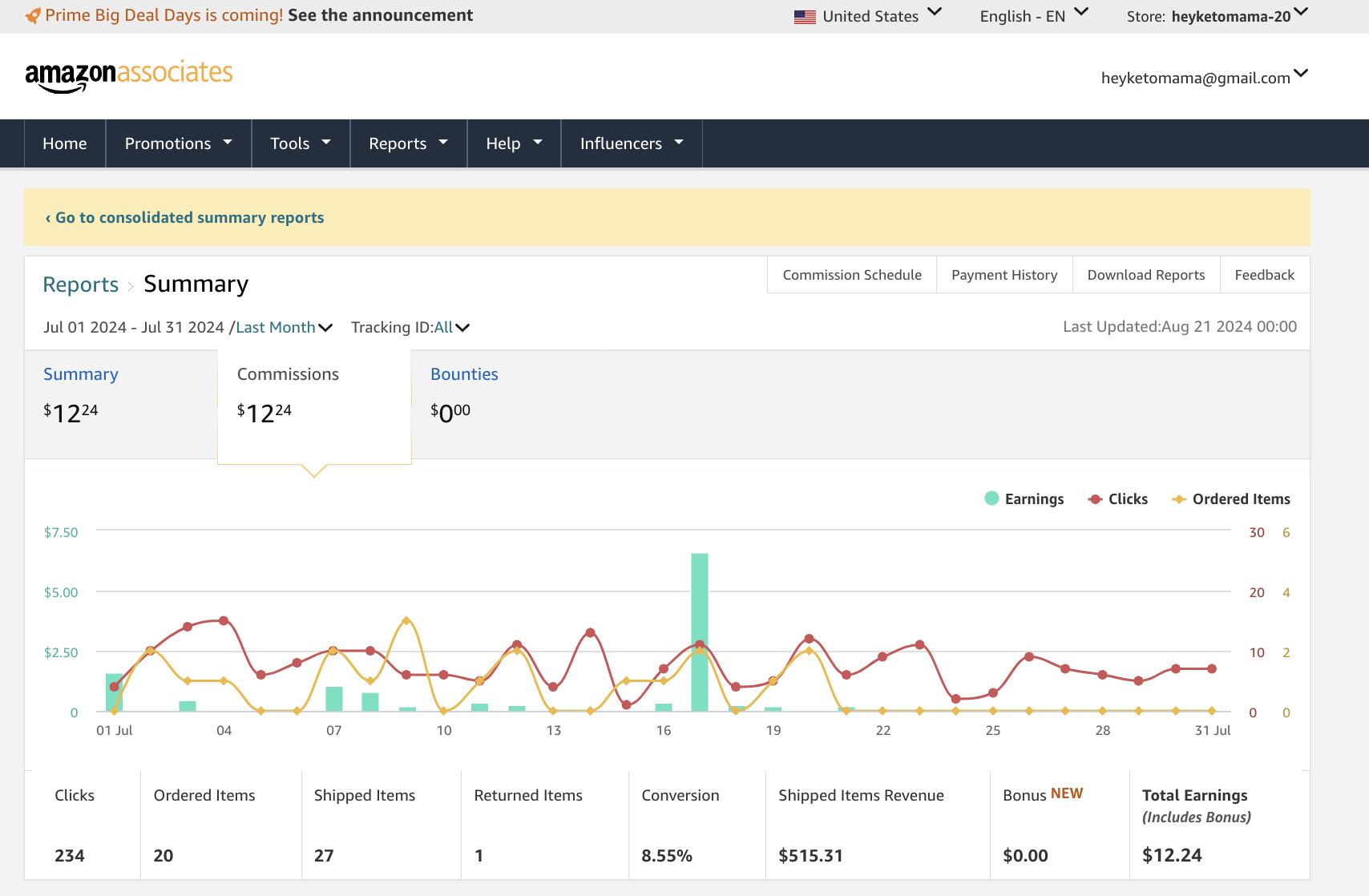This screenshot has height=896, width=1369.
Task: Click the Clicks data point at 04 Jul
Action: click(x=224, y=620)
